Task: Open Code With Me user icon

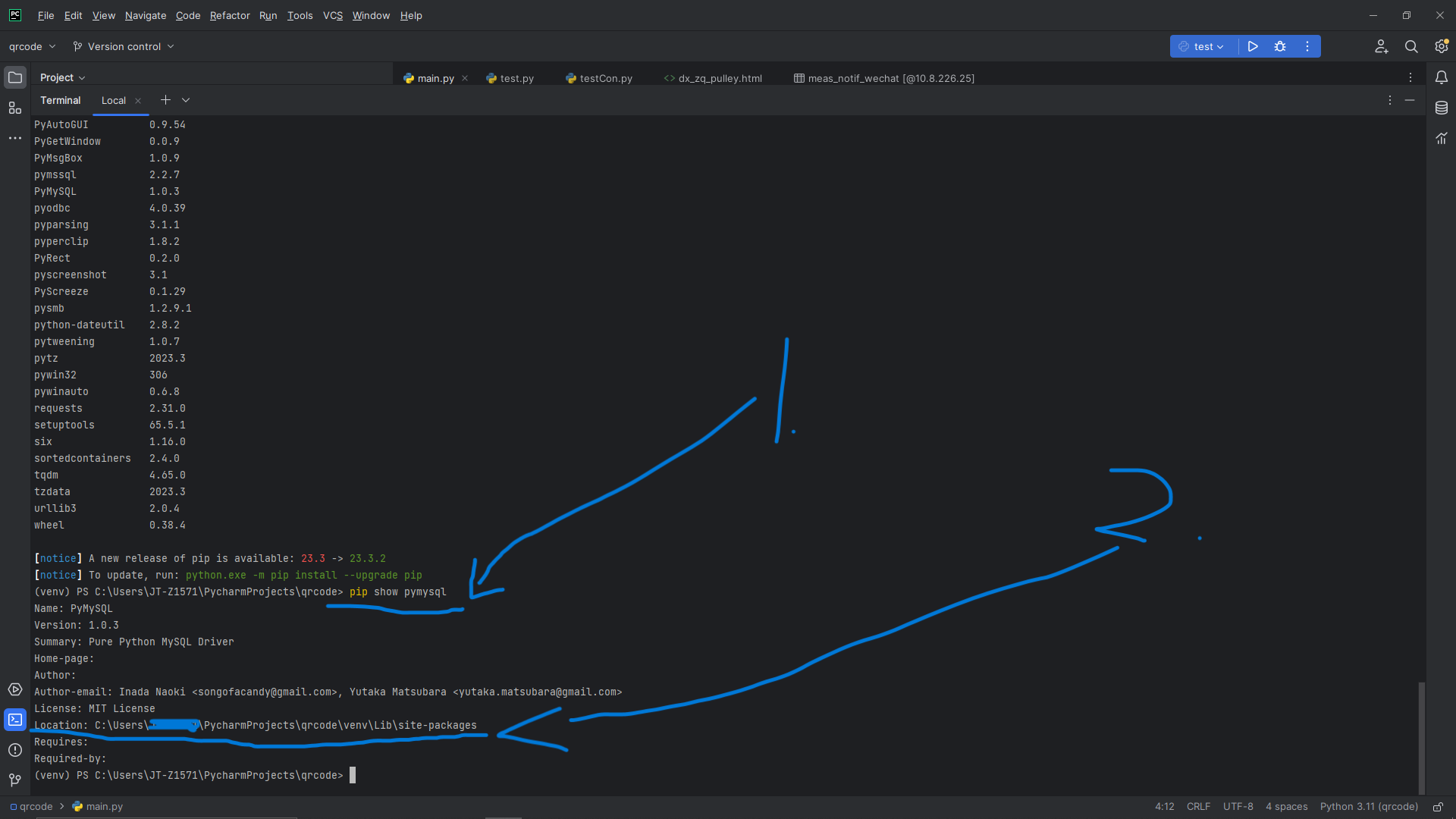Action: tap(1382, 46)
